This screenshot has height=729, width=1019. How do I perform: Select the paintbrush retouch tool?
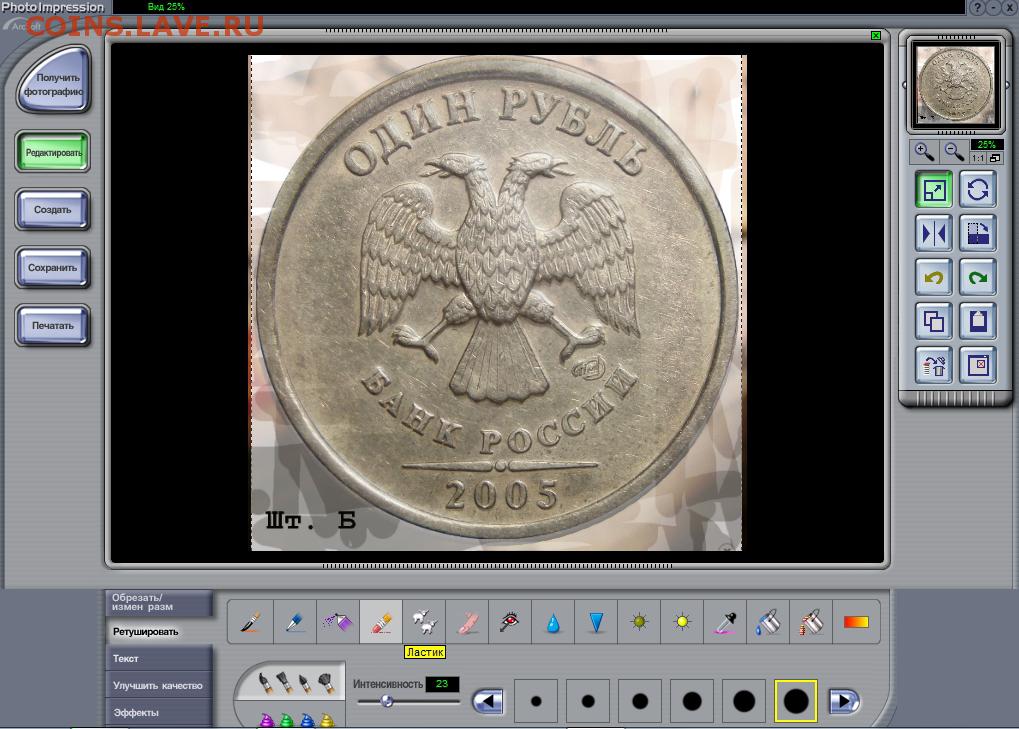251,622
